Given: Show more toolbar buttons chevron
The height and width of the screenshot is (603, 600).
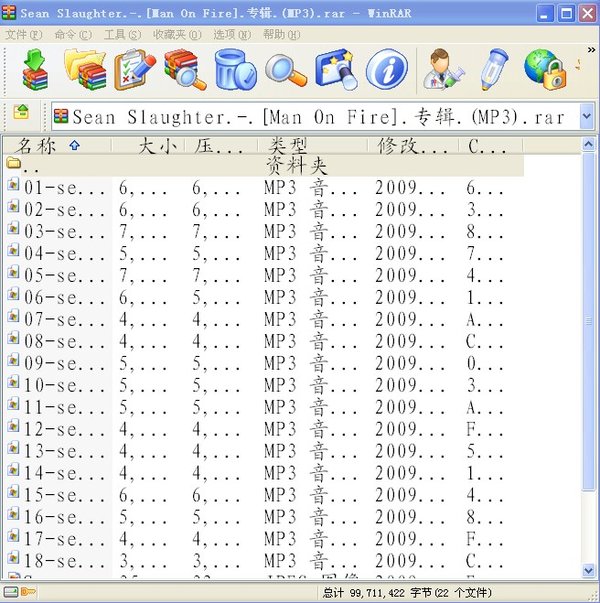Looking at the screenshot, I should pyautogui.click(x=591, y=50).
